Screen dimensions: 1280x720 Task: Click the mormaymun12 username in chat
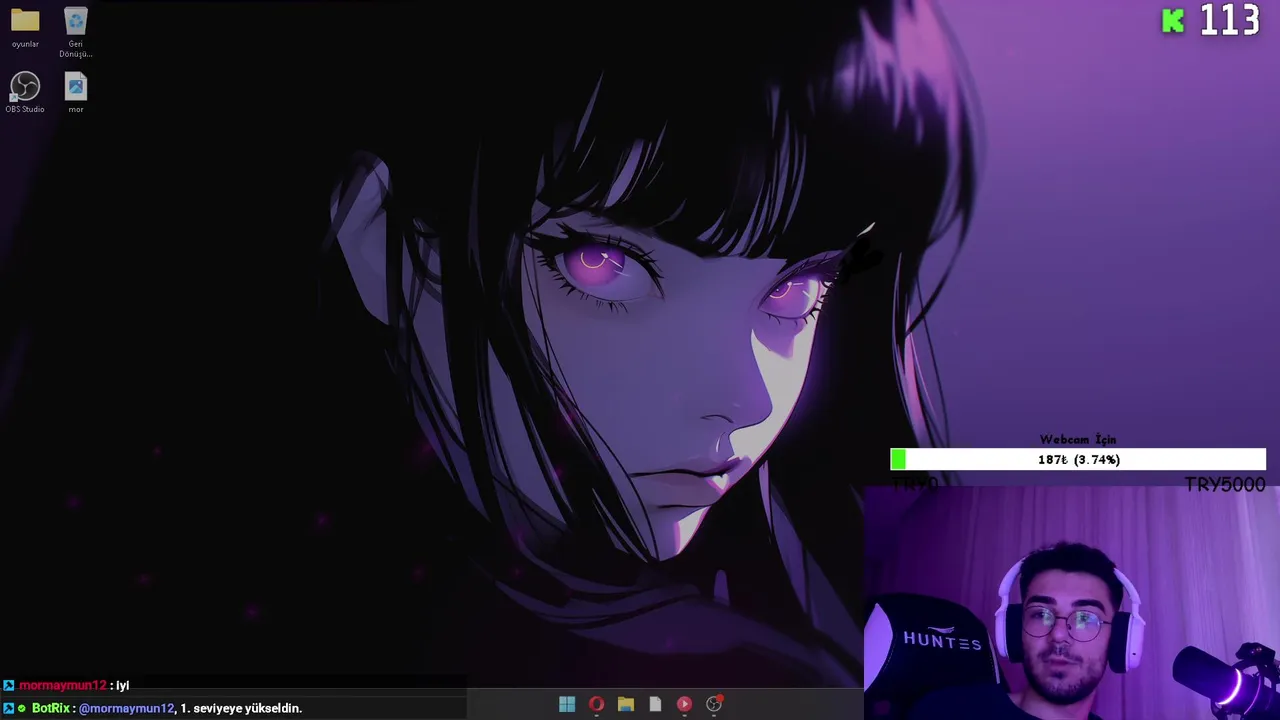point(62,685)
